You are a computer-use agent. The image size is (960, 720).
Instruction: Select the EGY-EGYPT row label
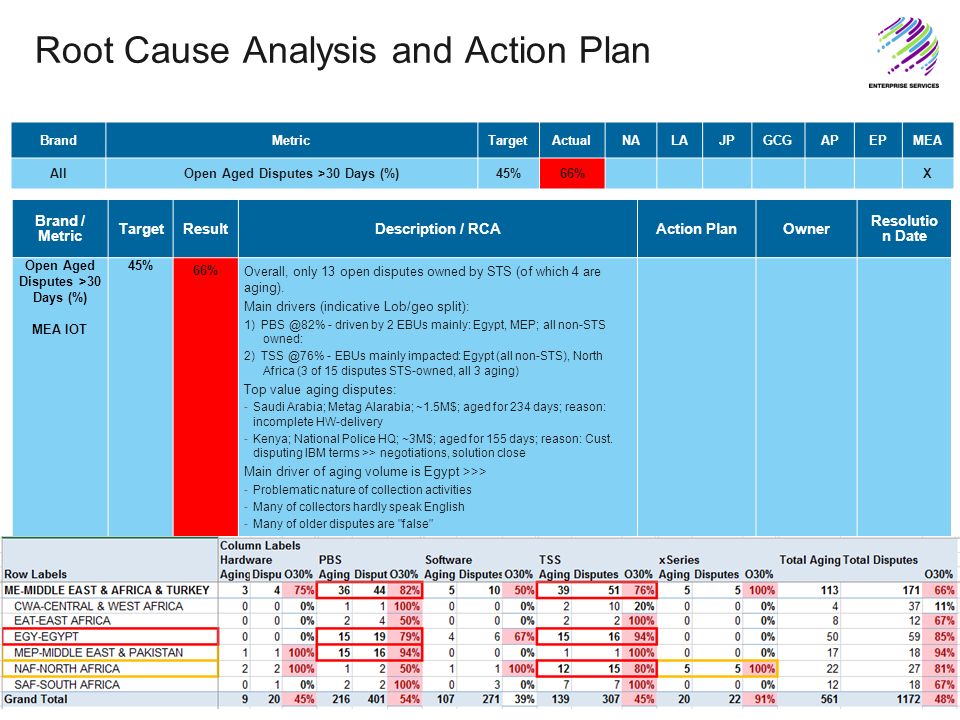[47, 637]
